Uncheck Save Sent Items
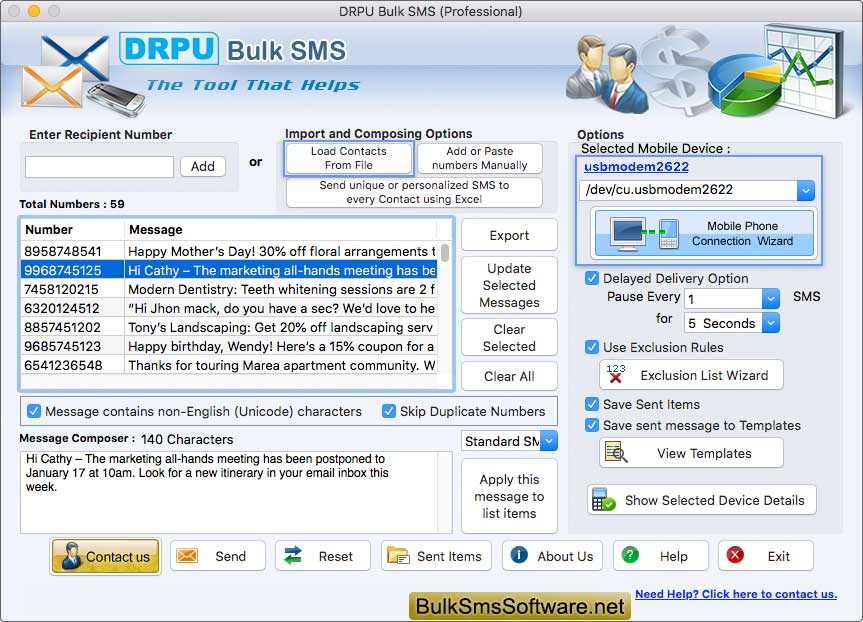The width and height of the screenshot is (863, 622). coord(592,404)
